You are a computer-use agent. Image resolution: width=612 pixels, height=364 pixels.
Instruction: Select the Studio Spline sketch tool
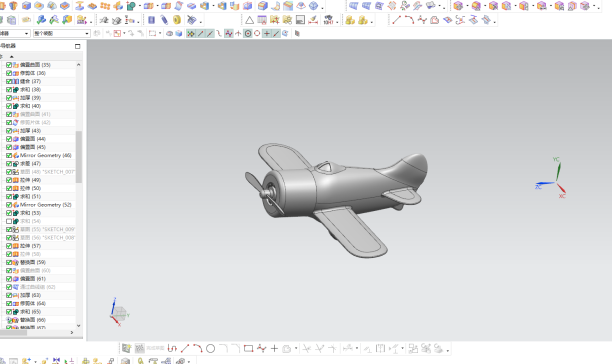pos(262,348)
